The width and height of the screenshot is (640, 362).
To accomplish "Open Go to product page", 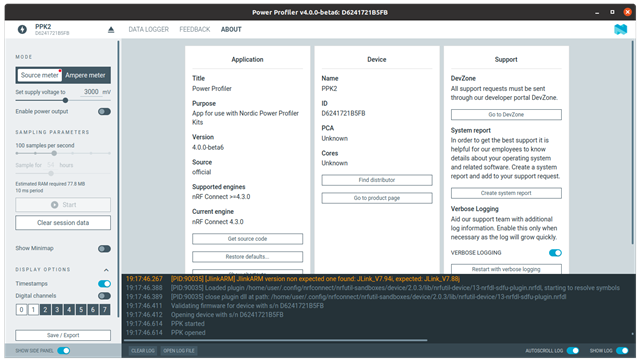I will 377,198.
